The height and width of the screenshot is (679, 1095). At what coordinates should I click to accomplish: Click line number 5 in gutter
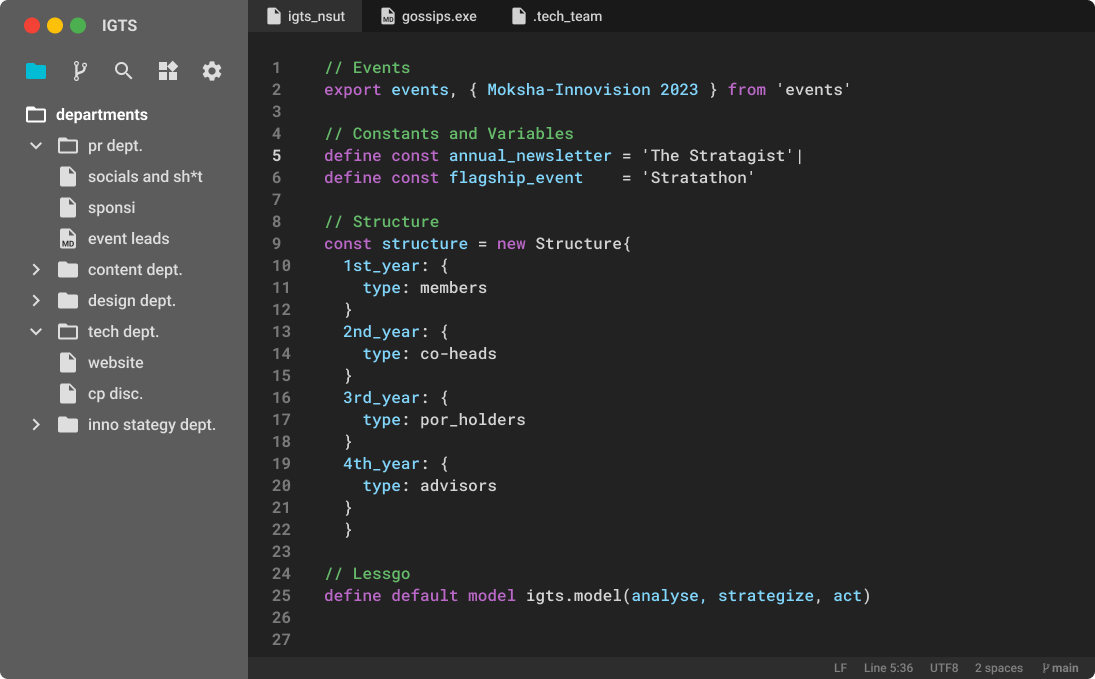(277, 156)
